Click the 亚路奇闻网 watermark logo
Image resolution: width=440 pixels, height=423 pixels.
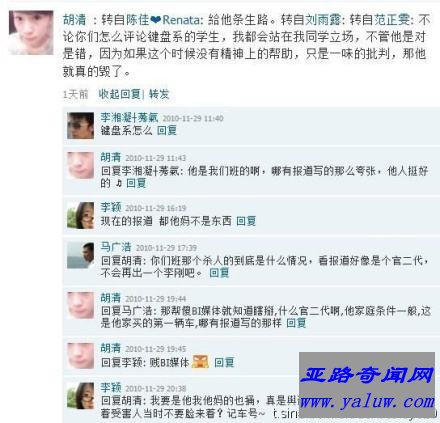[367, 375]
